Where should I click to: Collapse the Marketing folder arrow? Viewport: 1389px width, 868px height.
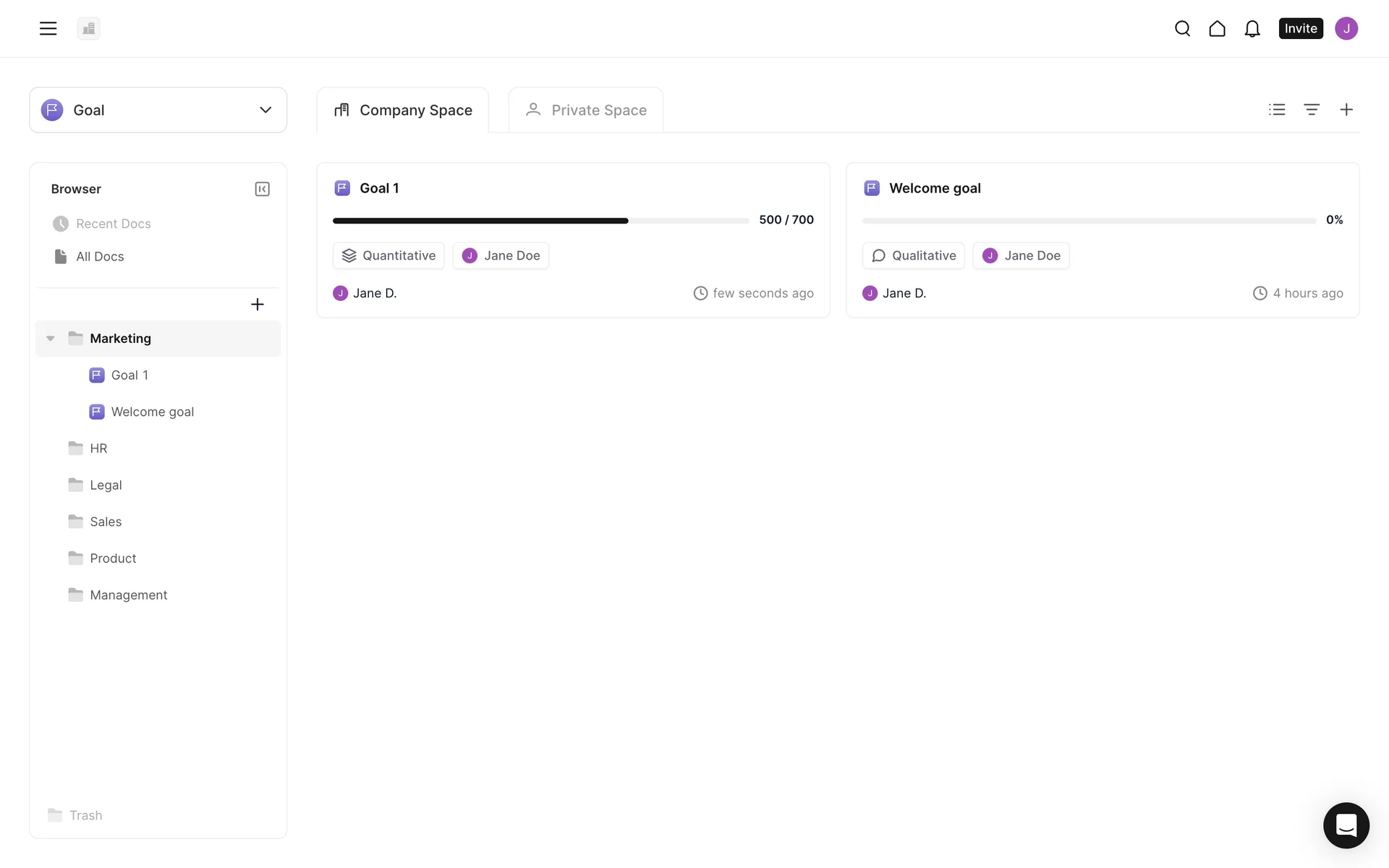(x=51, y=339)
